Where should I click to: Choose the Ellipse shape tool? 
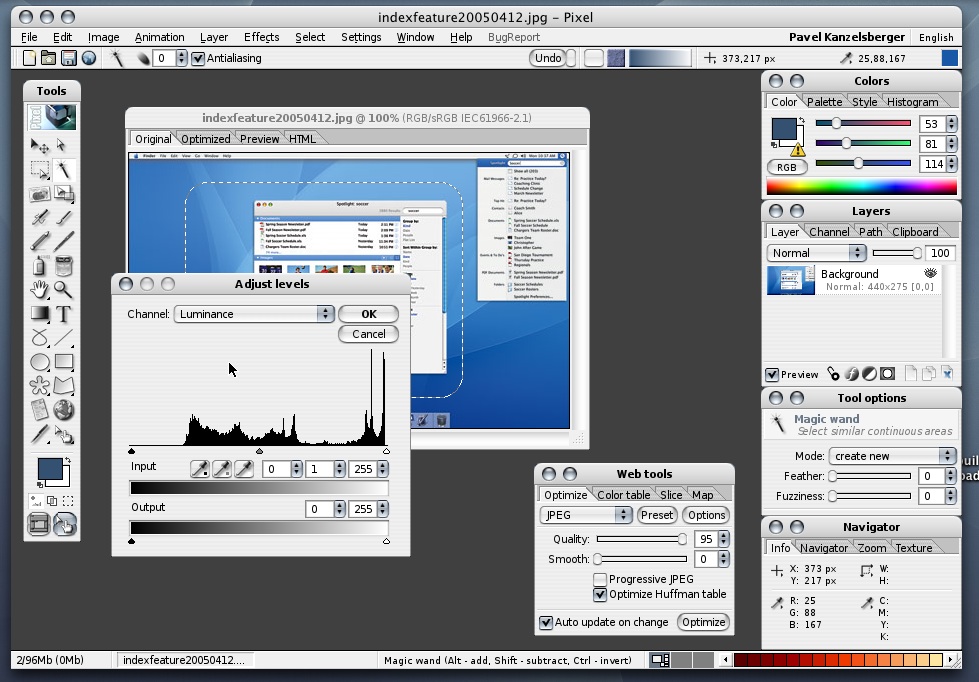(39, 362)
